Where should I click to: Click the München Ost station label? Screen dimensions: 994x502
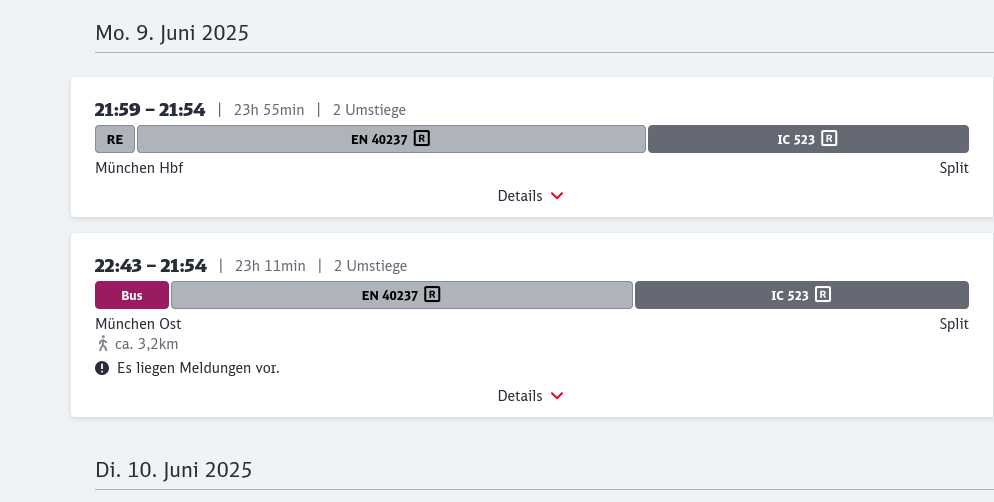(138, 324)
